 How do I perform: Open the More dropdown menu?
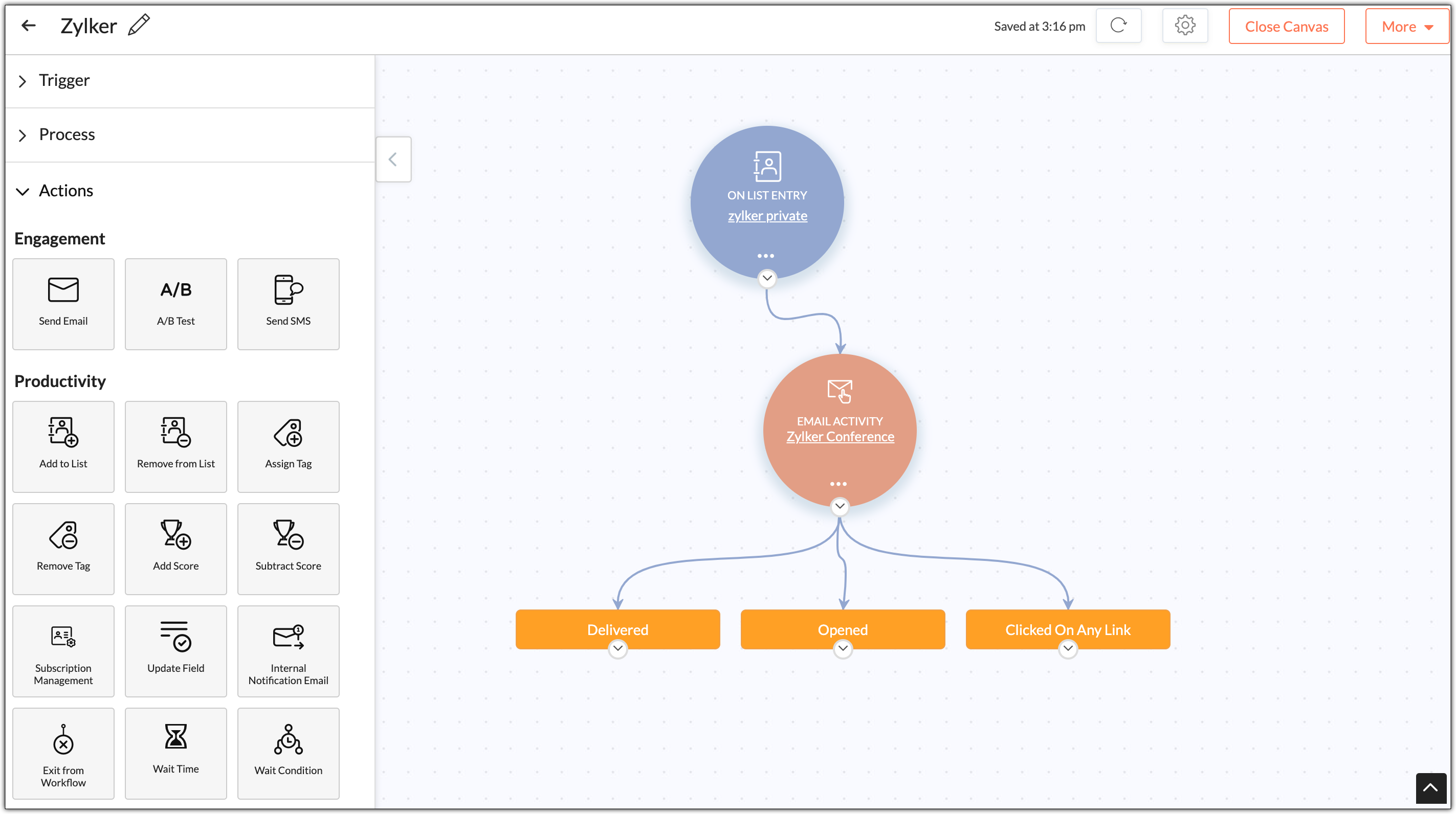(x=1407, y=27)
